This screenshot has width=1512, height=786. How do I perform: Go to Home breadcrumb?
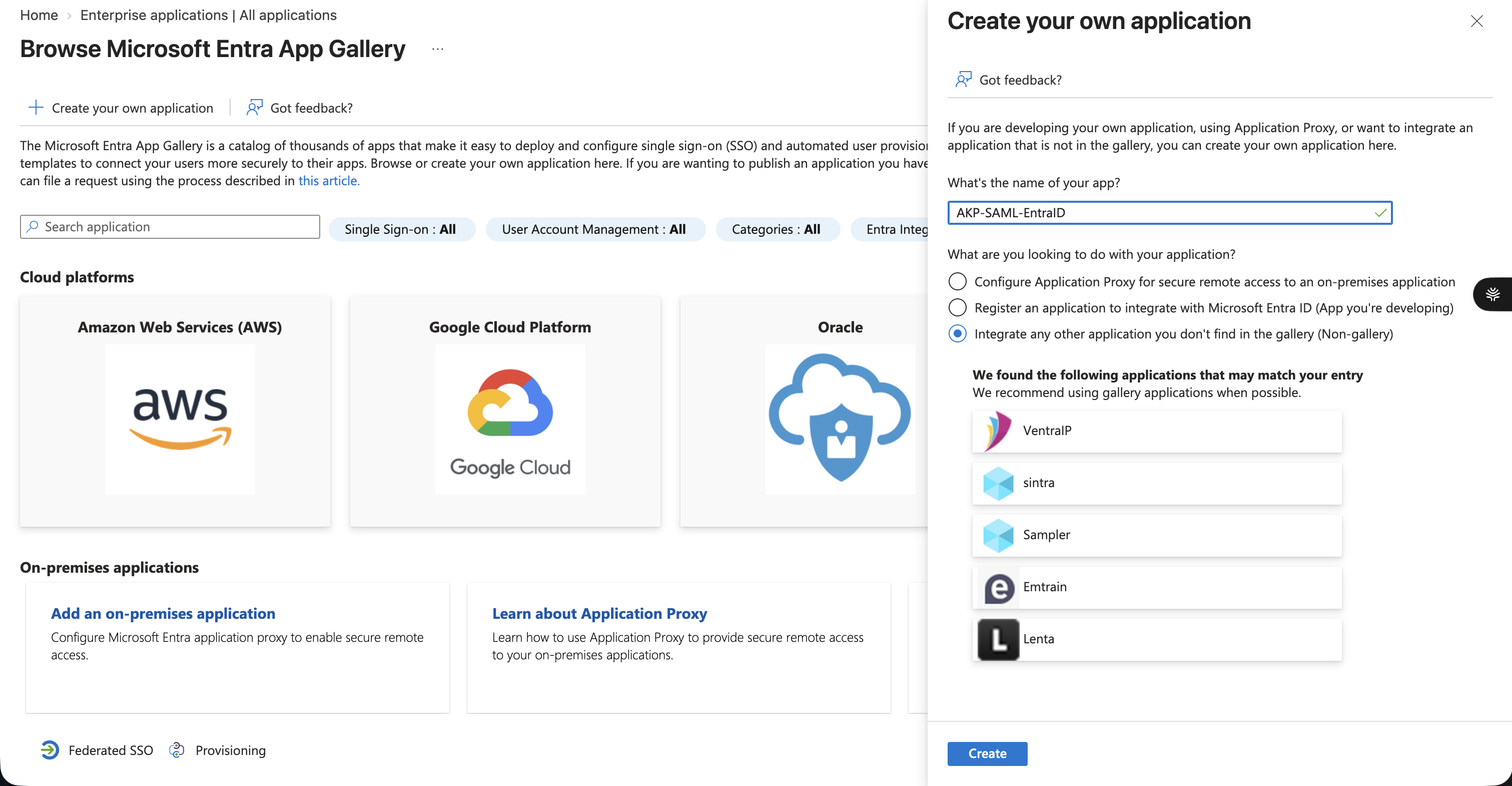coord(39,16)
